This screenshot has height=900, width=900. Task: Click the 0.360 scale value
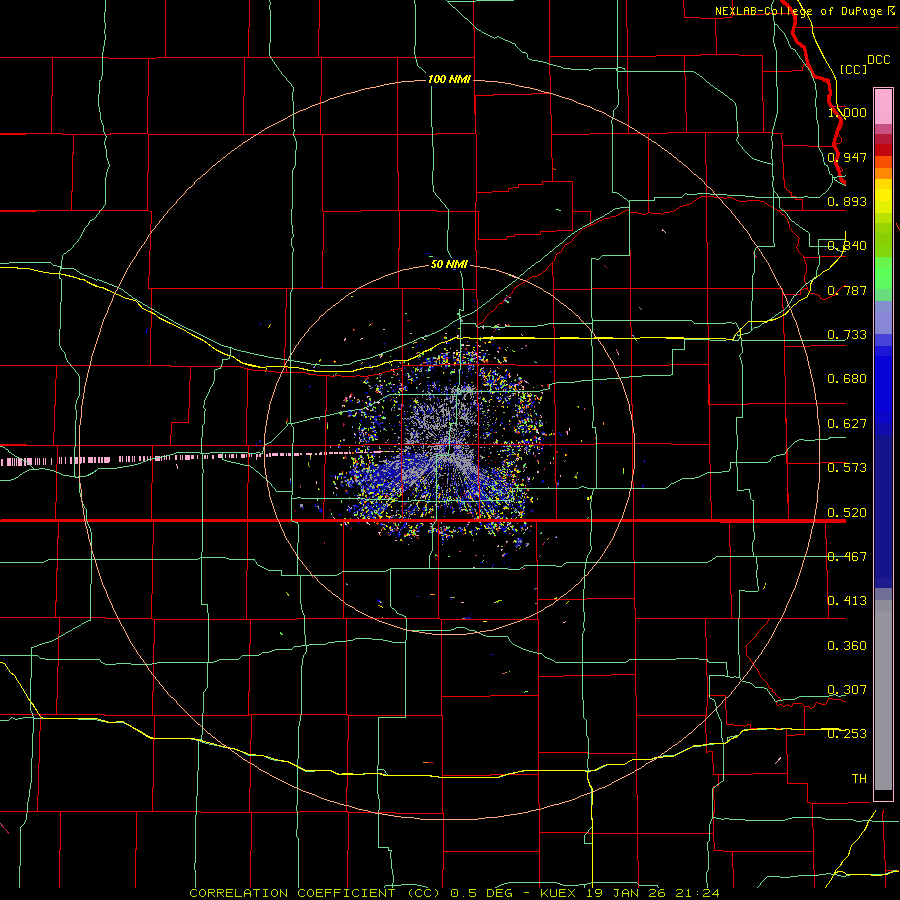847,646
